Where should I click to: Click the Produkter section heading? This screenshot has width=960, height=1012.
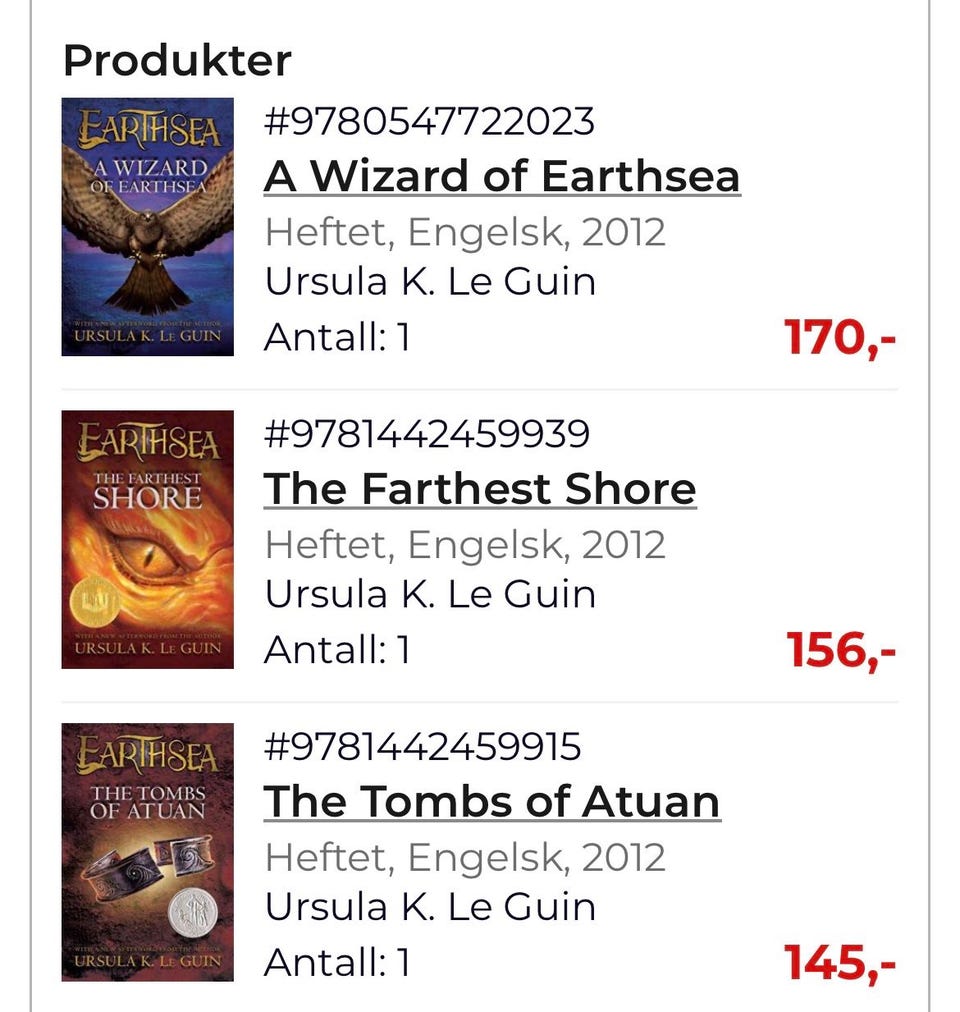(177, 61)
